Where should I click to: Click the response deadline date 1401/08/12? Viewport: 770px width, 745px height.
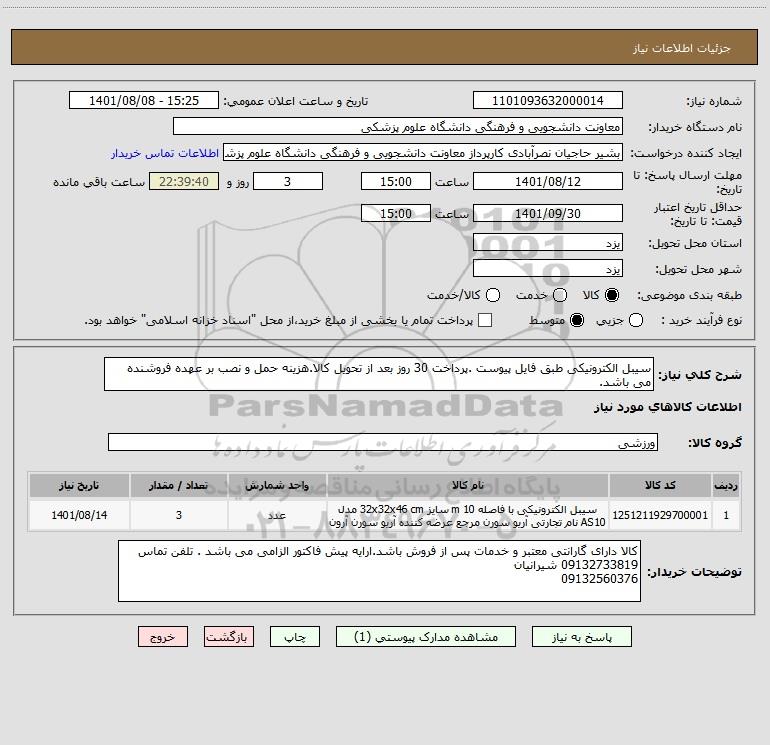click(x=548, y=181)
